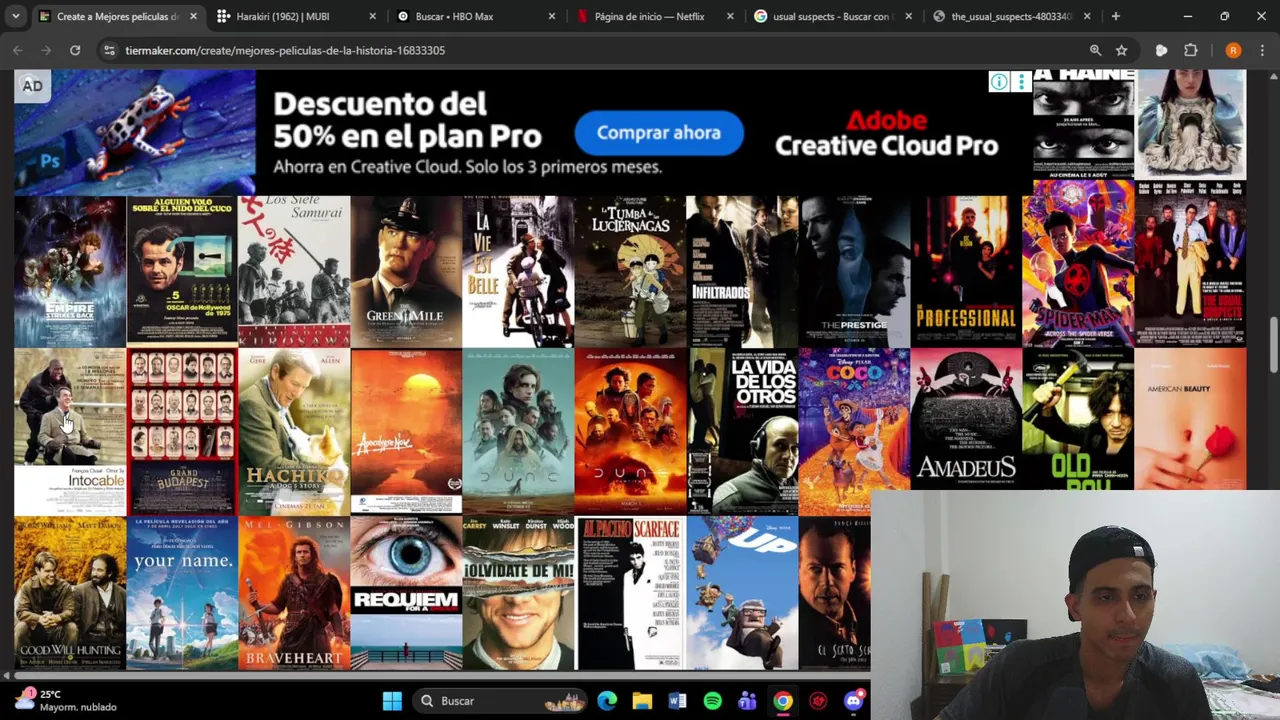Select the Empire Strikes Back poster

[x=70, y=271]
